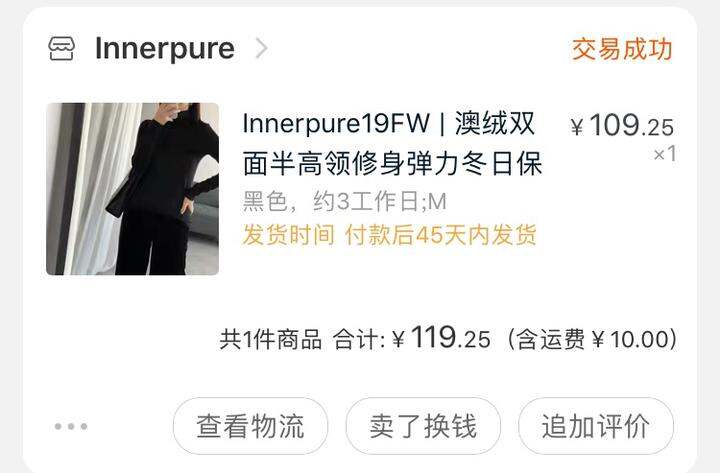720x473 pixels.
Task: Expand the chevron next to Innerpure
Action: tap(261, 48)
